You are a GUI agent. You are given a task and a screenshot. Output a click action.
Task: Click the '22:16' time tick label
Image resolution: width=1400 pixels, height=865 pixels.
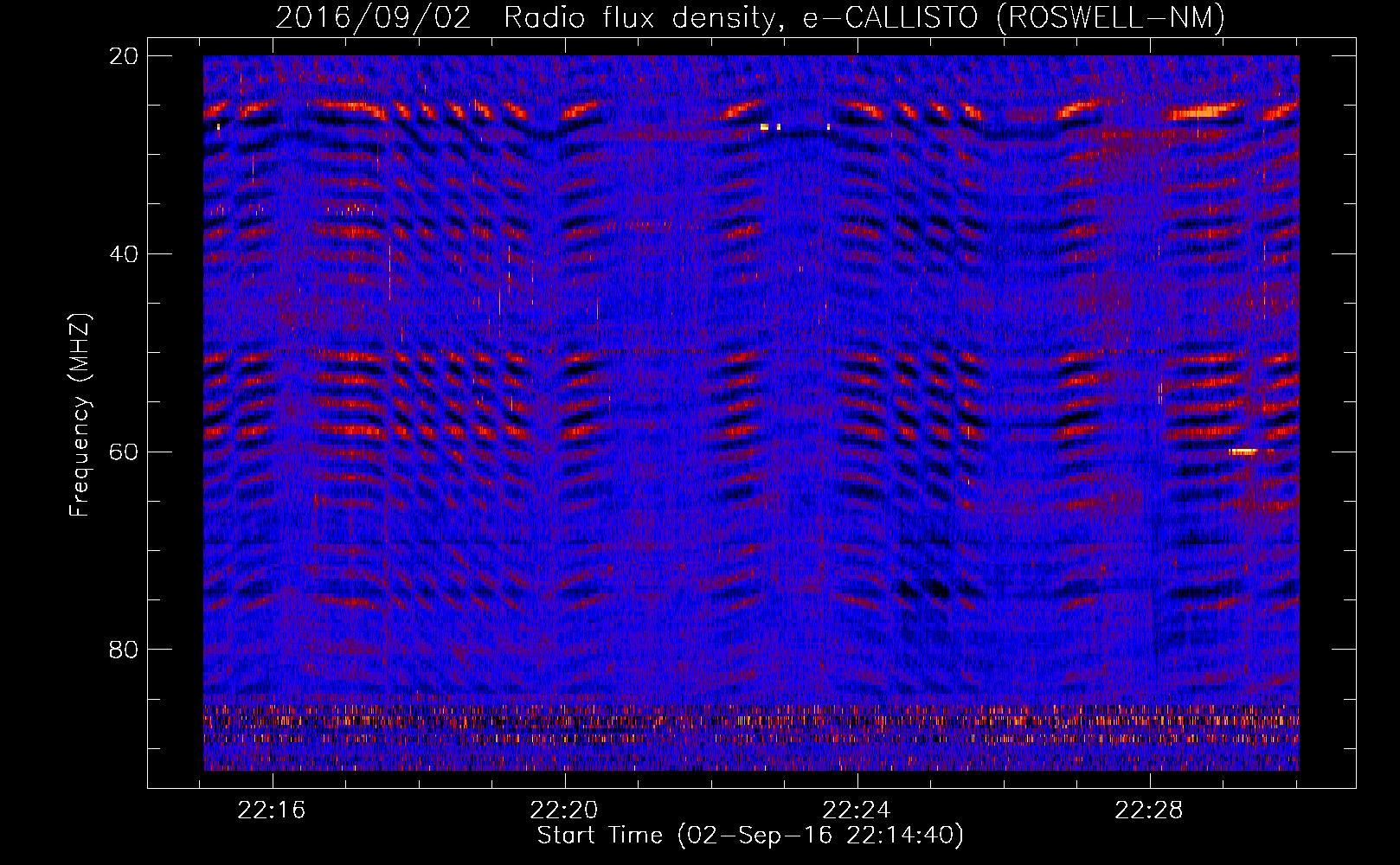(x=273, y=811)
